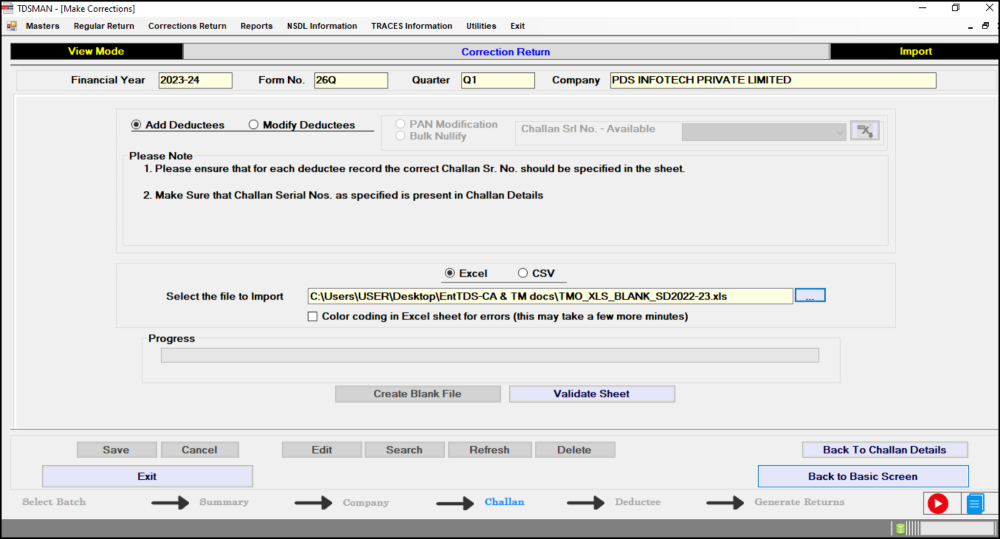Click the Save button

(117, 450)
